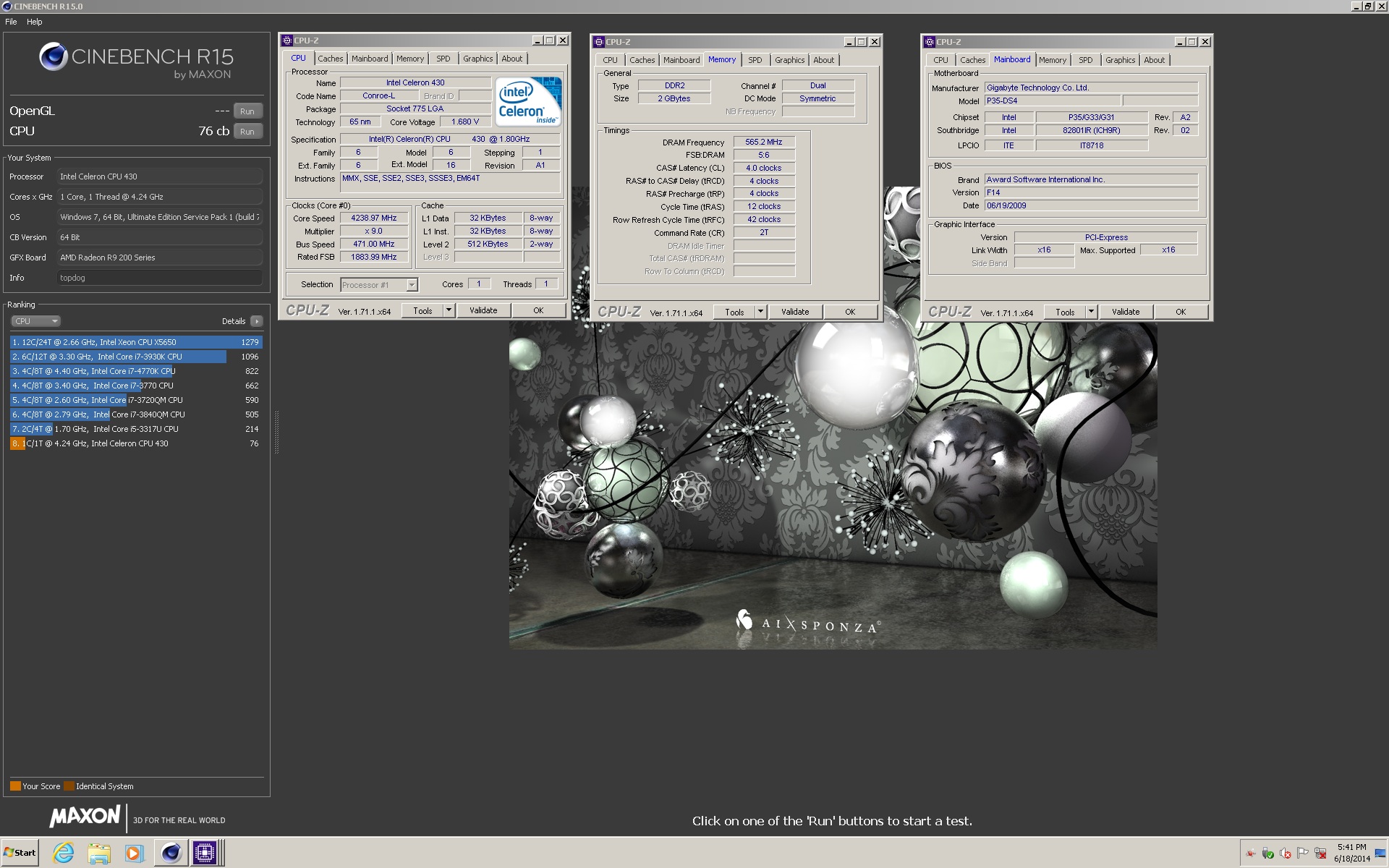This screenshot has height=868, width=1389.
Task: Select Celeron CPU 430 ranking row
Action: coord(136,443)
